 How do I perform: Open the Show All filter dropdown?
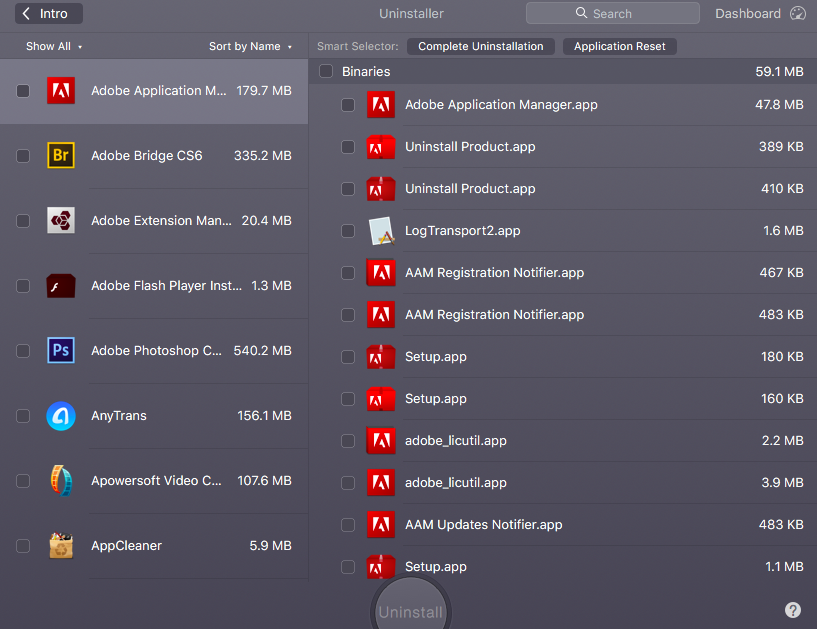click(54, 46)
